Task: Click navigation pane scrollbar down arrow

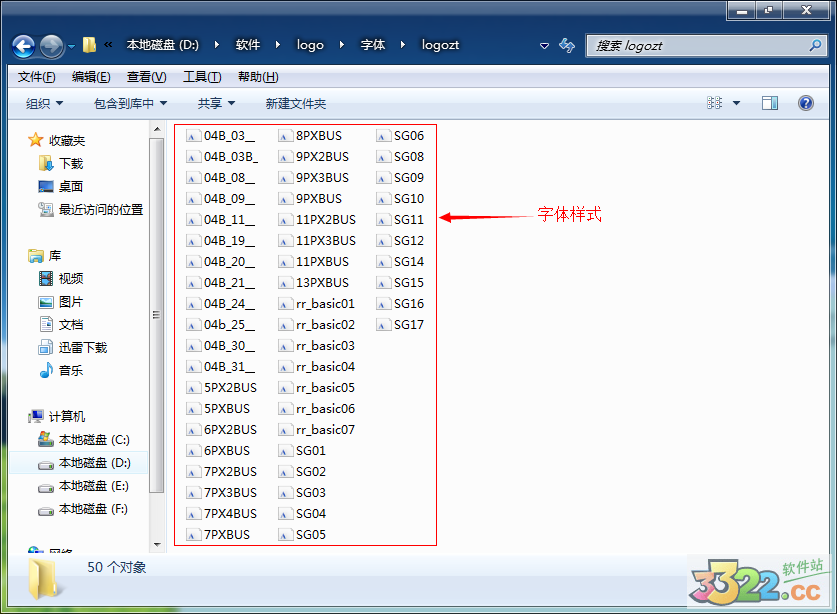Action: [157, 545]
